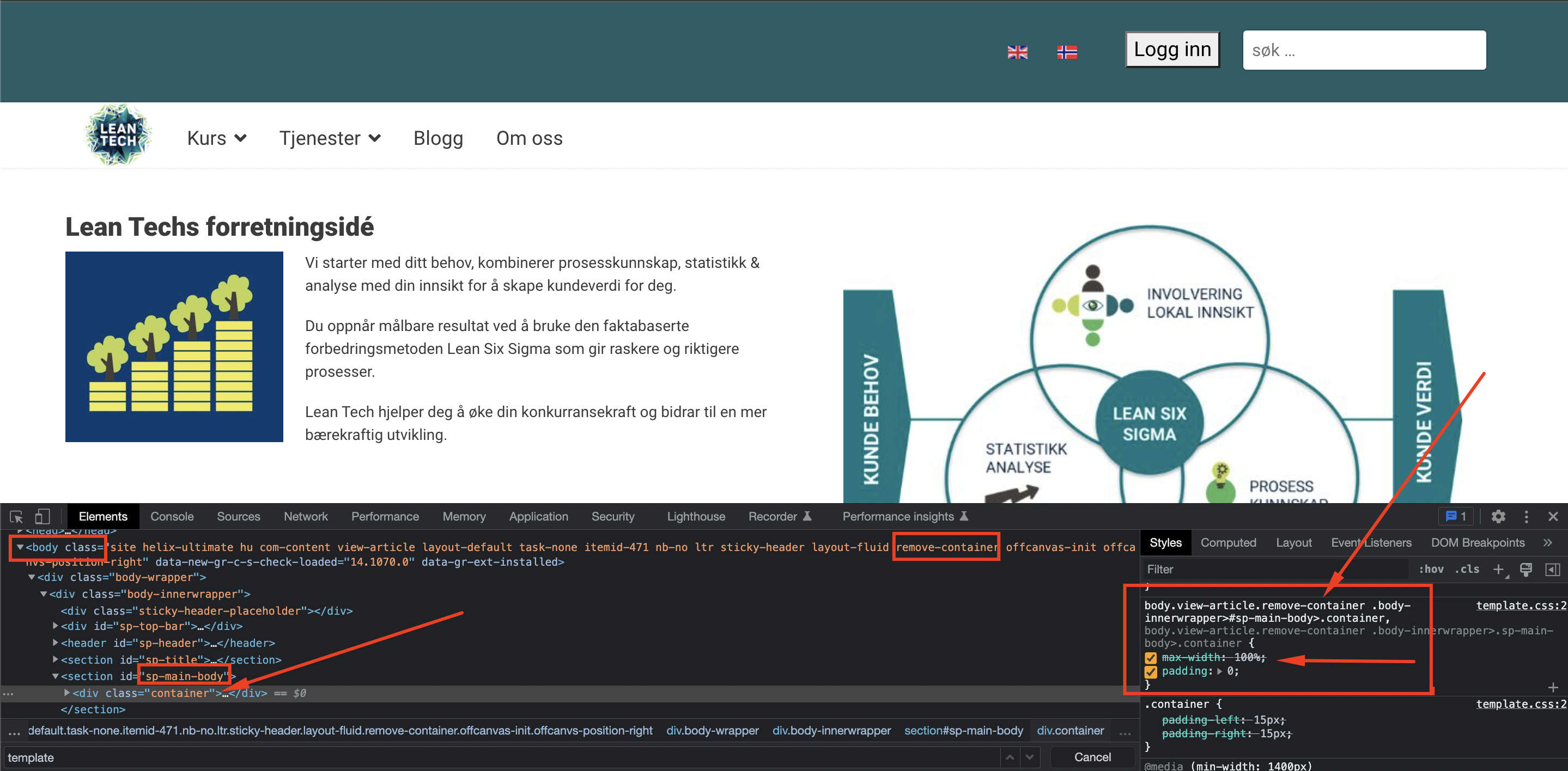The height and width of the screenshot is (771, 1568).
Task: Switch to the Layout tab
Action: 1293,543
